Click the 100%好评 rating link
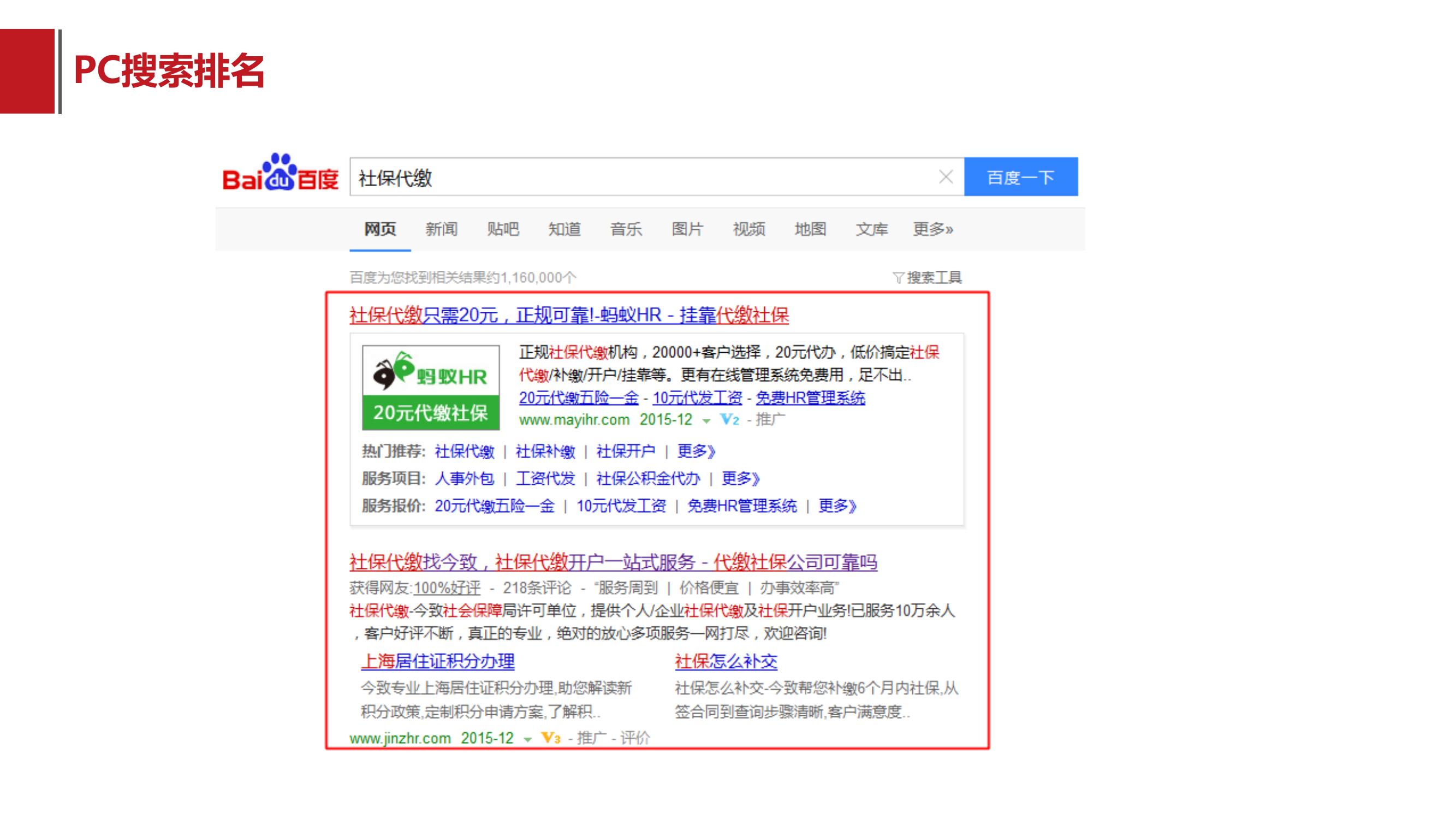Image resolution: width=1456 pixels, height=819 pixels. [447, 589]
